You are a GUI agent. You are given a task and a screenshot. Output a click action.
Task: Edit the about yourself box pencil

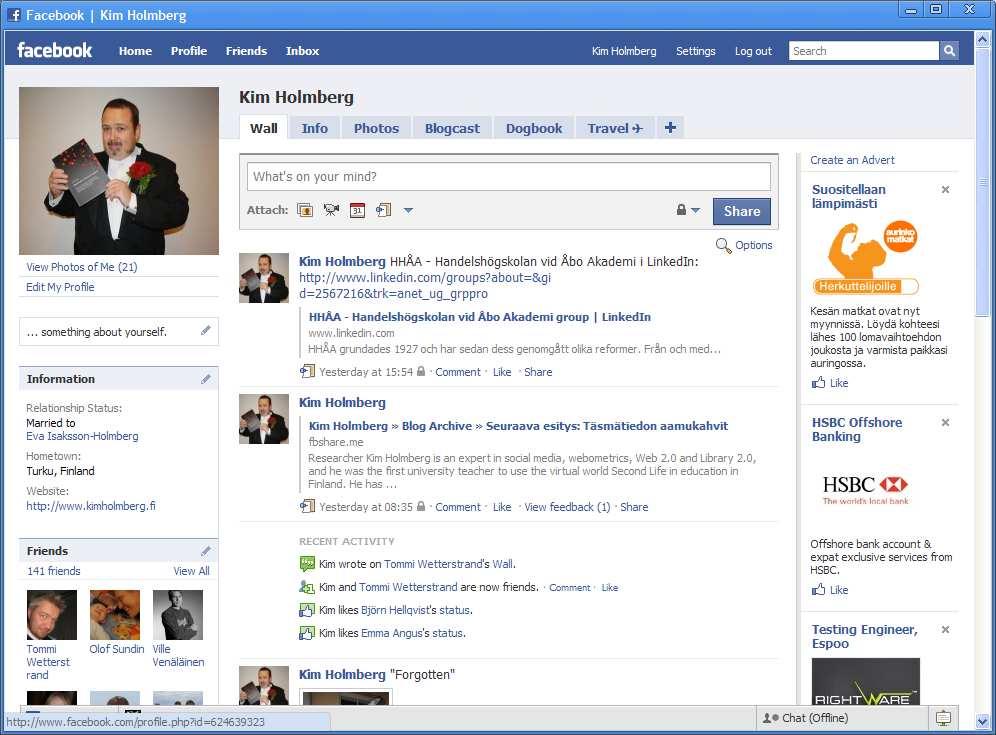206,330
